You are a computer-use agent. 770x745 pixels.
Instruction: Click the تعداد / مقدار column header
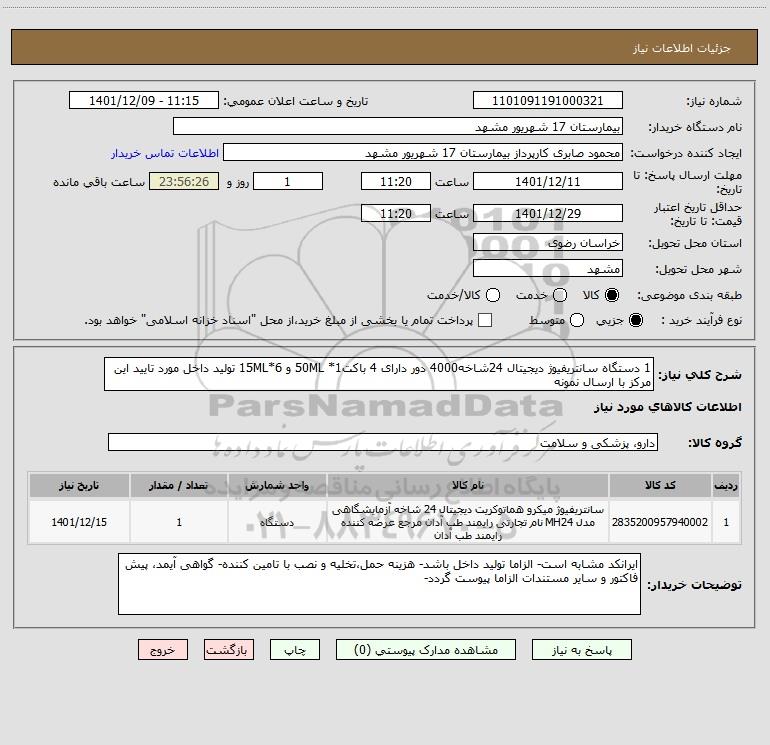179,485
